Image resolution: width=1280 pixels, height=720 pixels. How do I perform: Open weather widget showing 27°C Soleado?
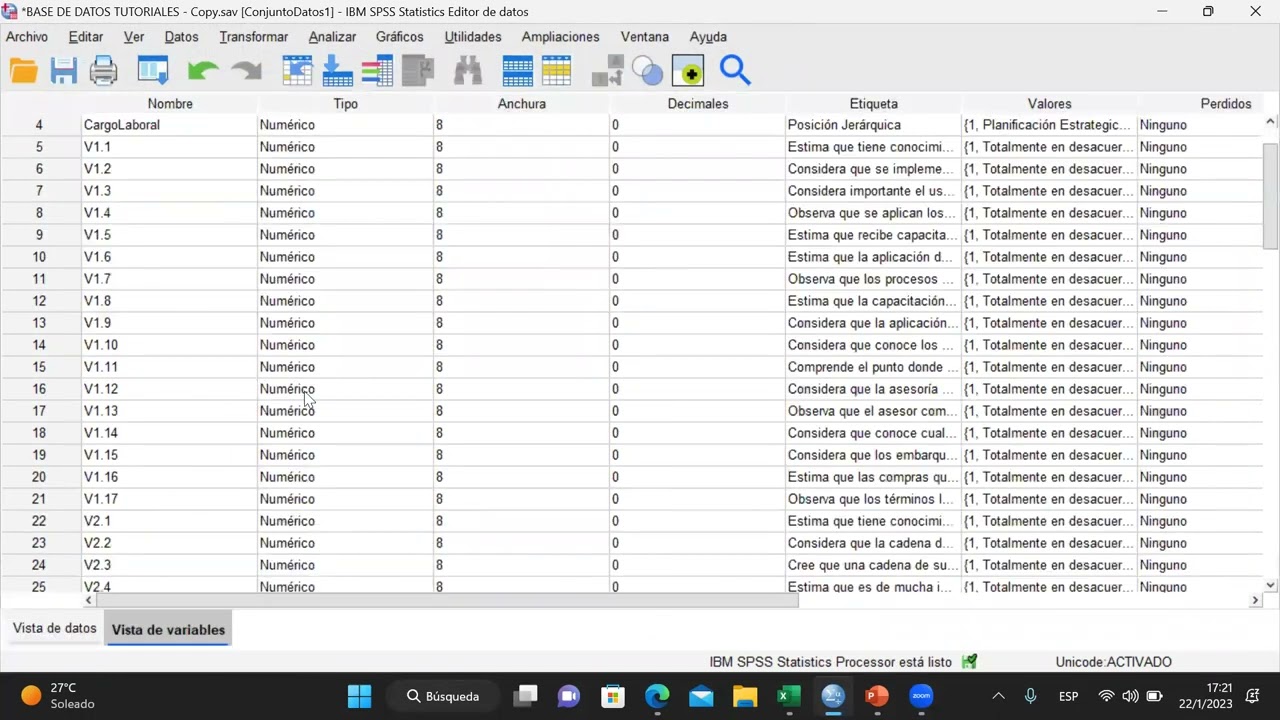click(58, 696)
